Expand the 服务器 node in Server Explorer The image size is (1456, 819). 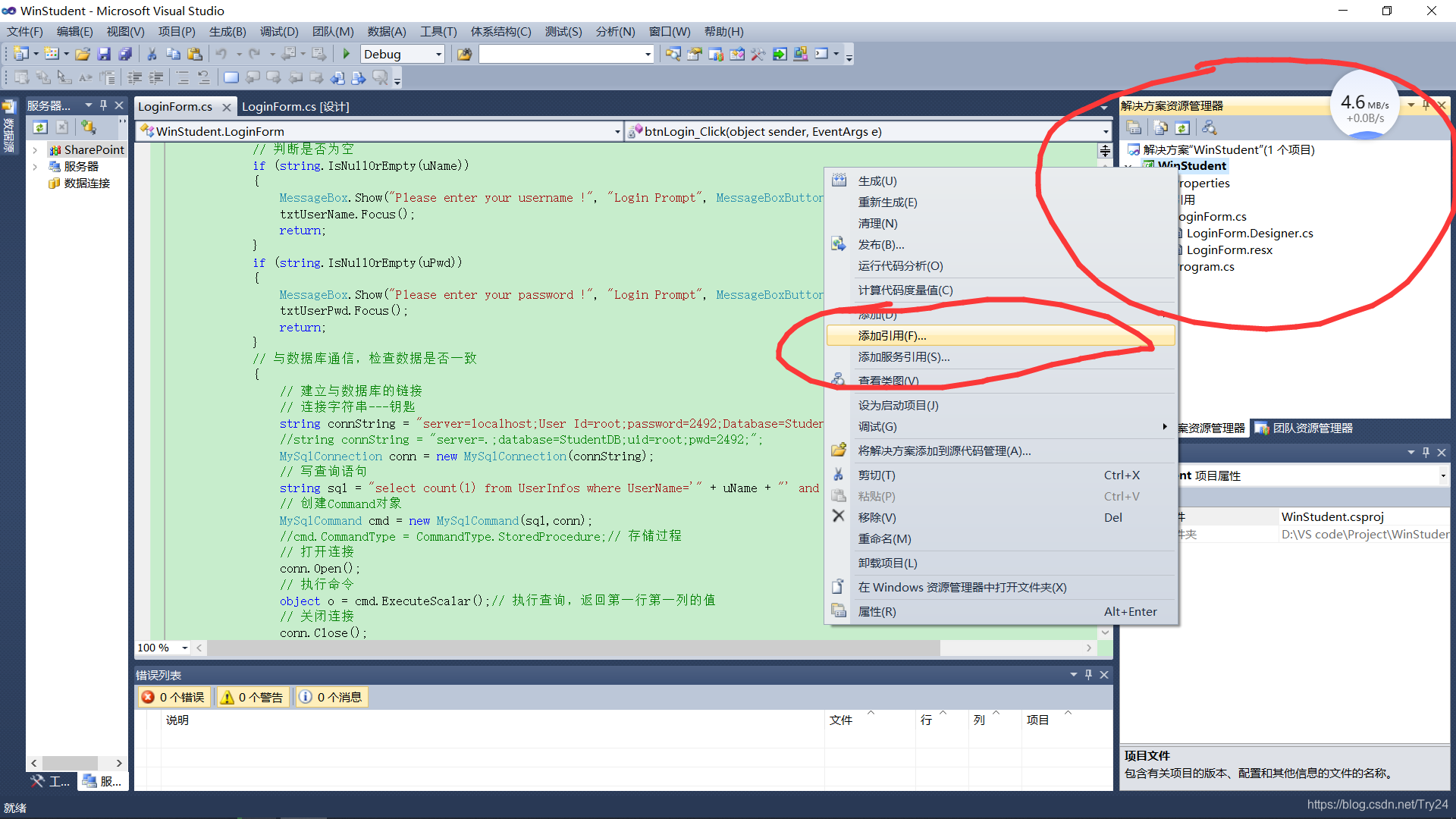click(x=35, y=167)
